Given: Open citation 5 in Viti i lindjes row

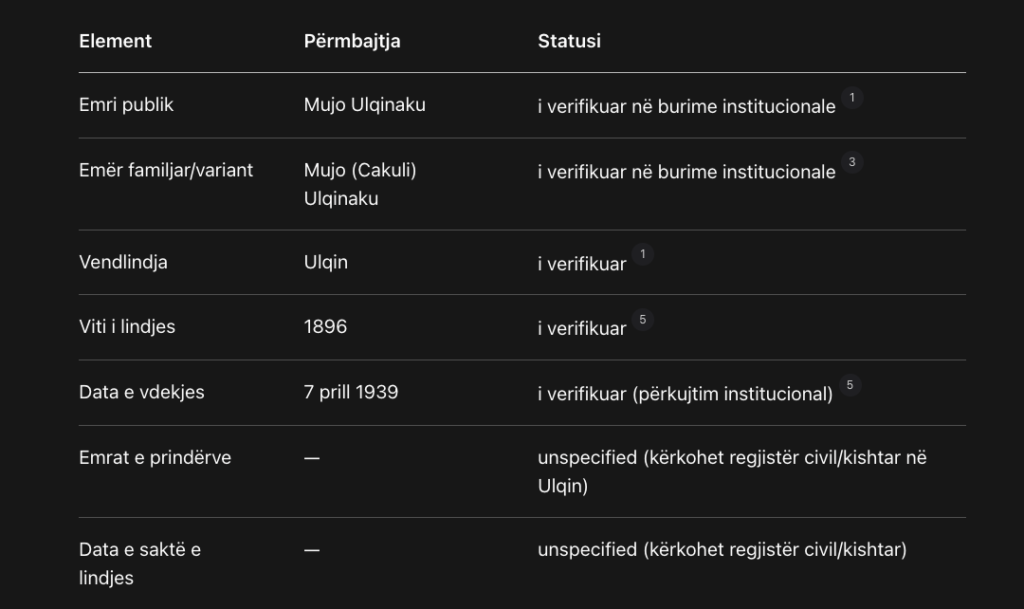Looking at the screenshot, I should (x=643, y=320).
